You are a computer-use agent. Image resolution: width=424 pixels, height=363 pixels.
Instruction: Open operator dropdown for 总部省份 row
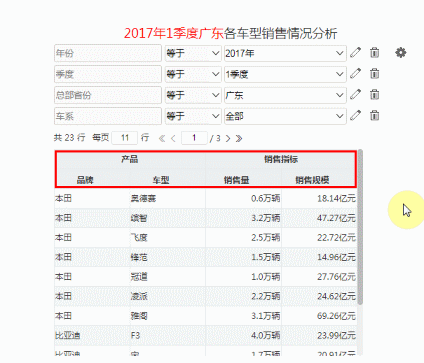(193, 95)
